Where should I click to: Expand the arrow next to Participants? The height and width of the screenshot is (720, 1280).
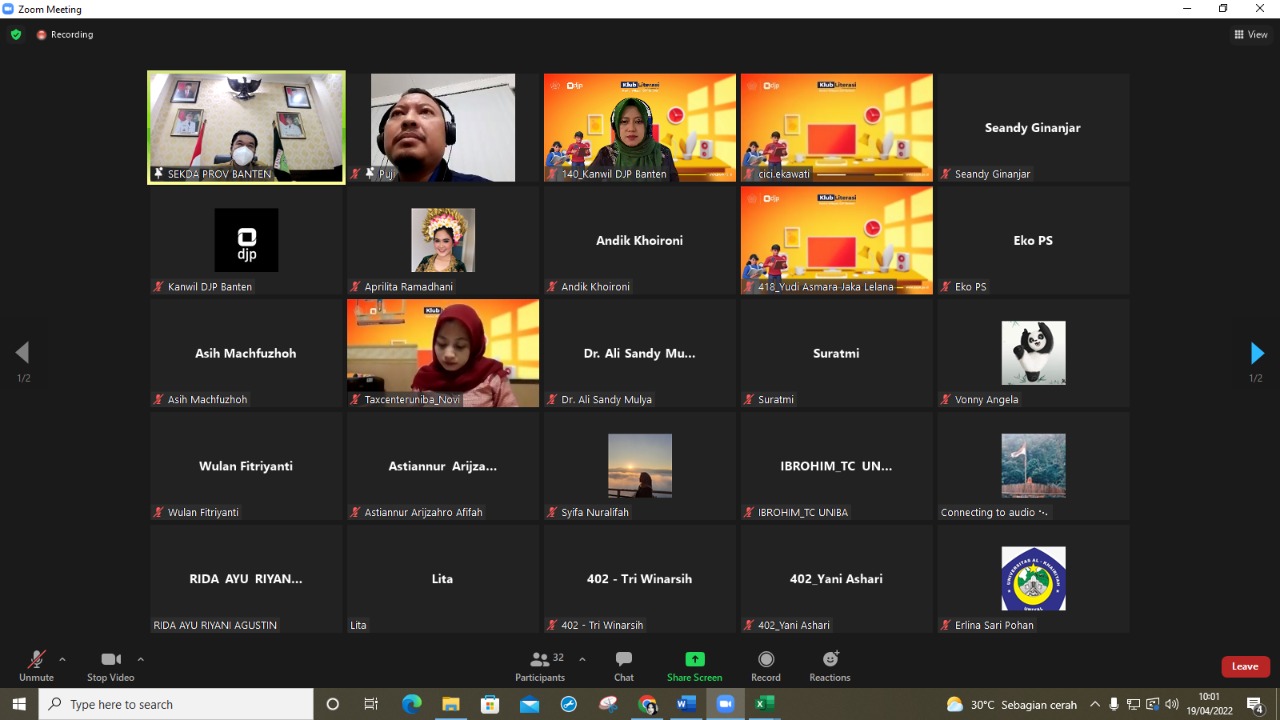coord(582,659)
